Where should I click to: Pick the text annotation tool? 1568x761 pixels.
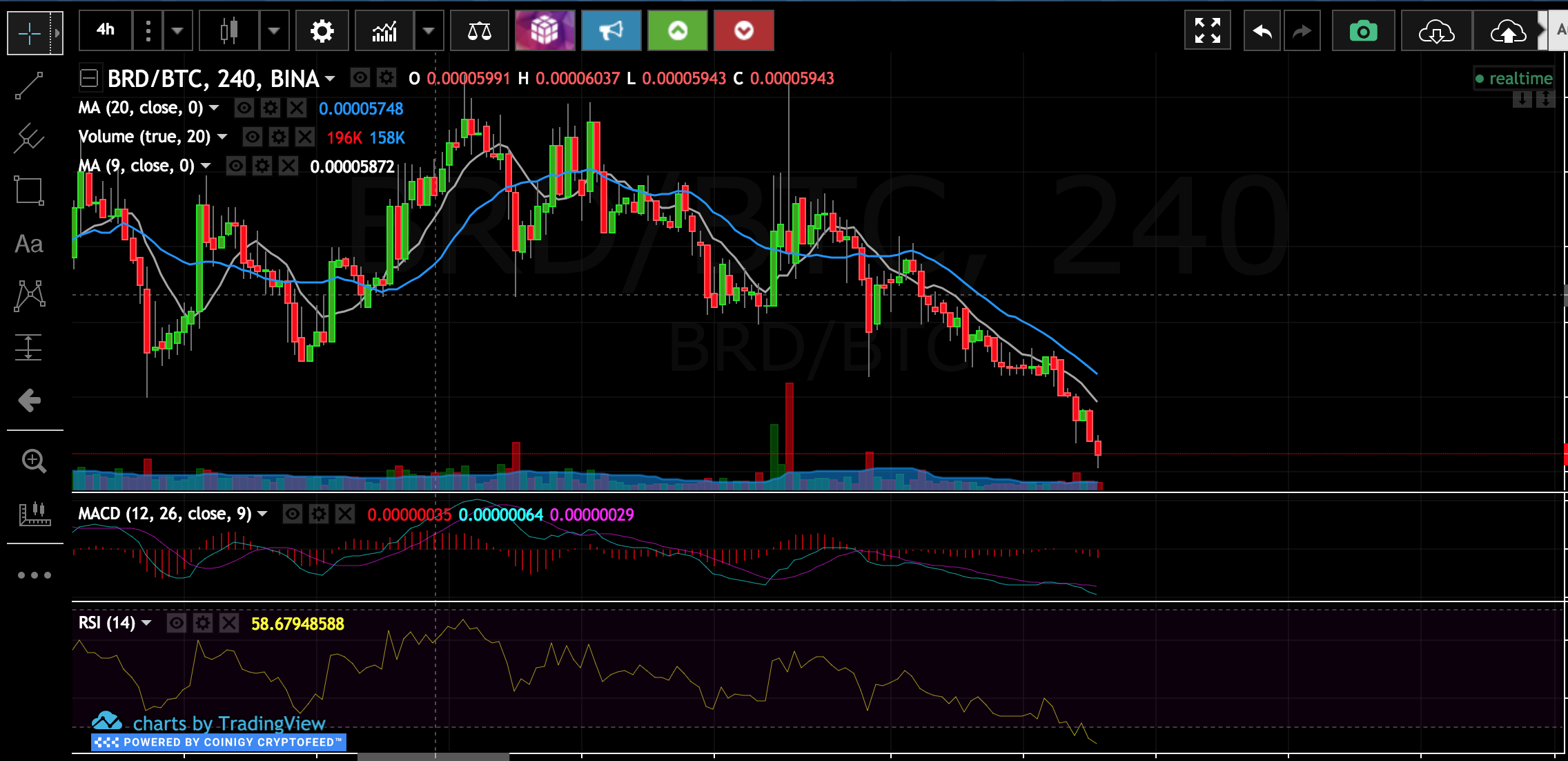pyautogui.click(x=29, y=244)
